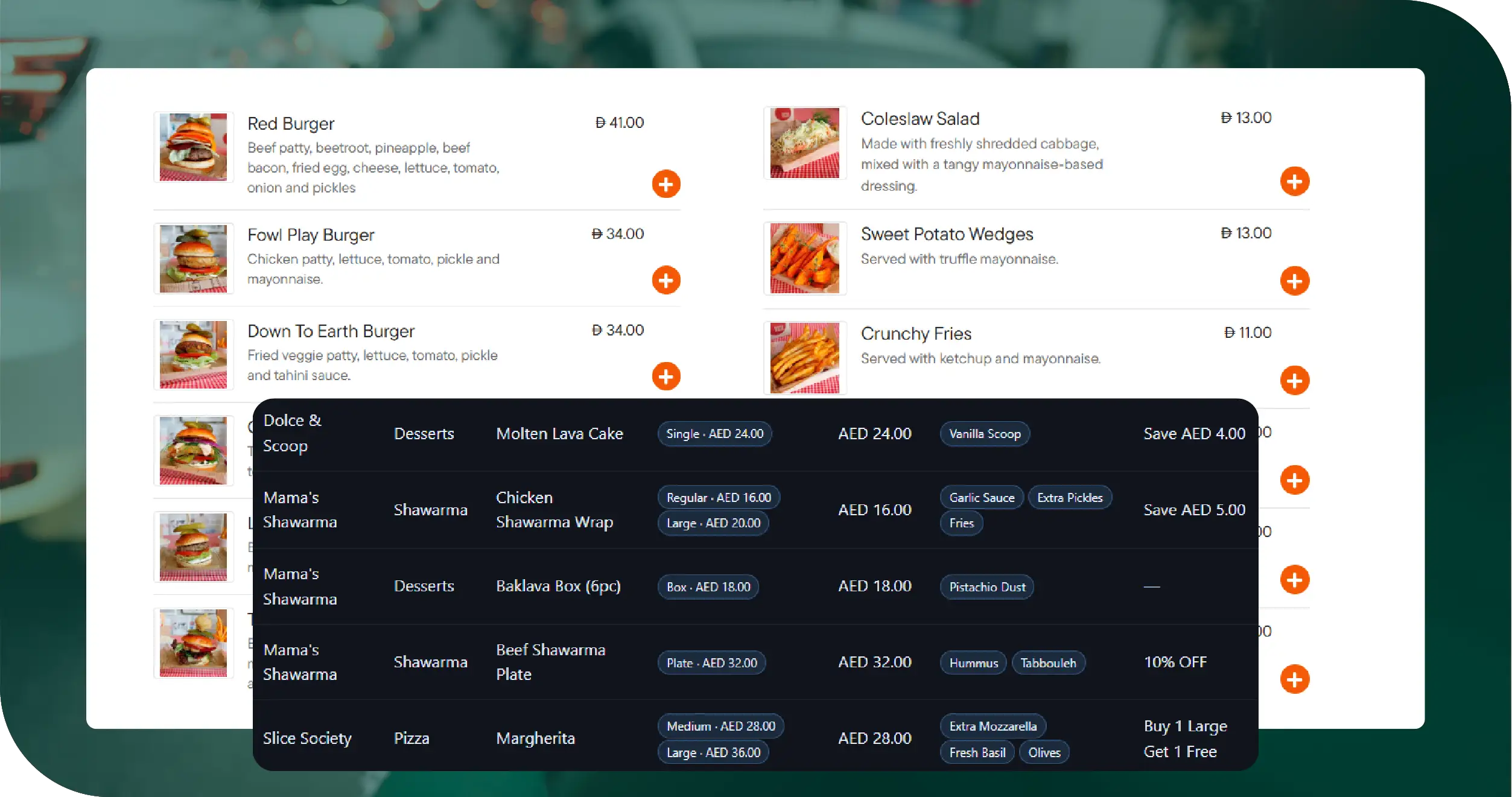Toggle the Garlic Sauce add-on chip
This screenshot has width=1512, height=797.
coord(981,498)
